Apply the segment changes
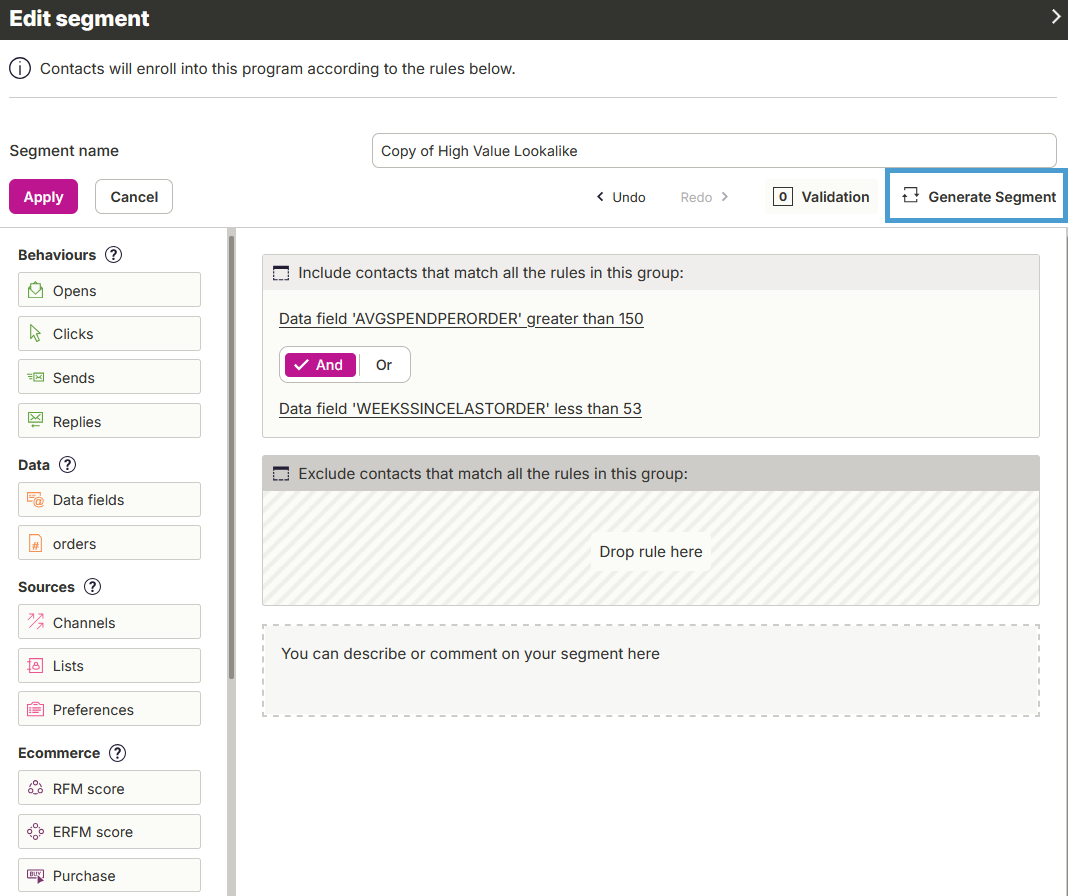The image size is (1068, 896). coord(44,197)
